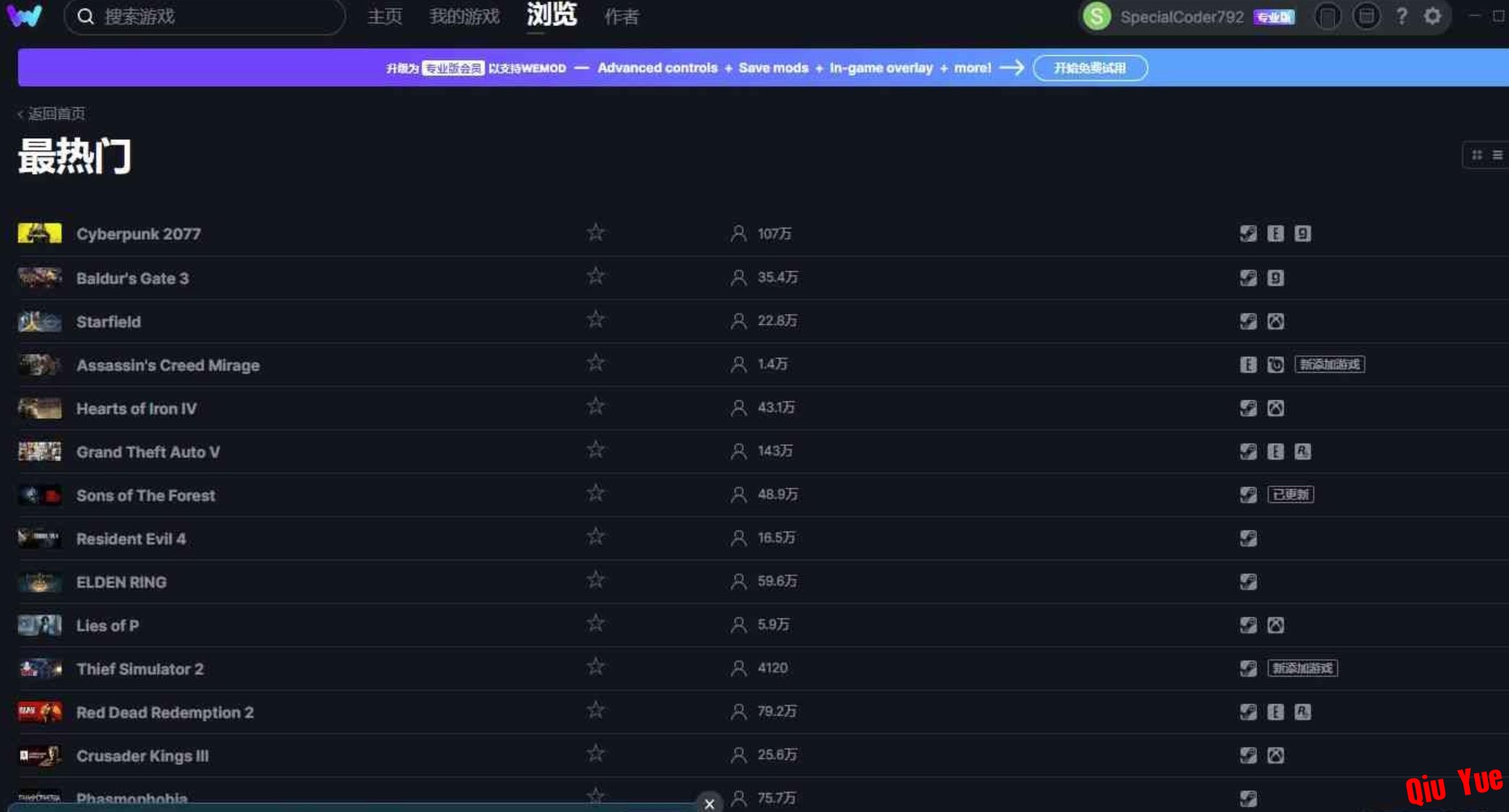Open 我的游戏 tab

pyautogui.click(x=464, y=17)
